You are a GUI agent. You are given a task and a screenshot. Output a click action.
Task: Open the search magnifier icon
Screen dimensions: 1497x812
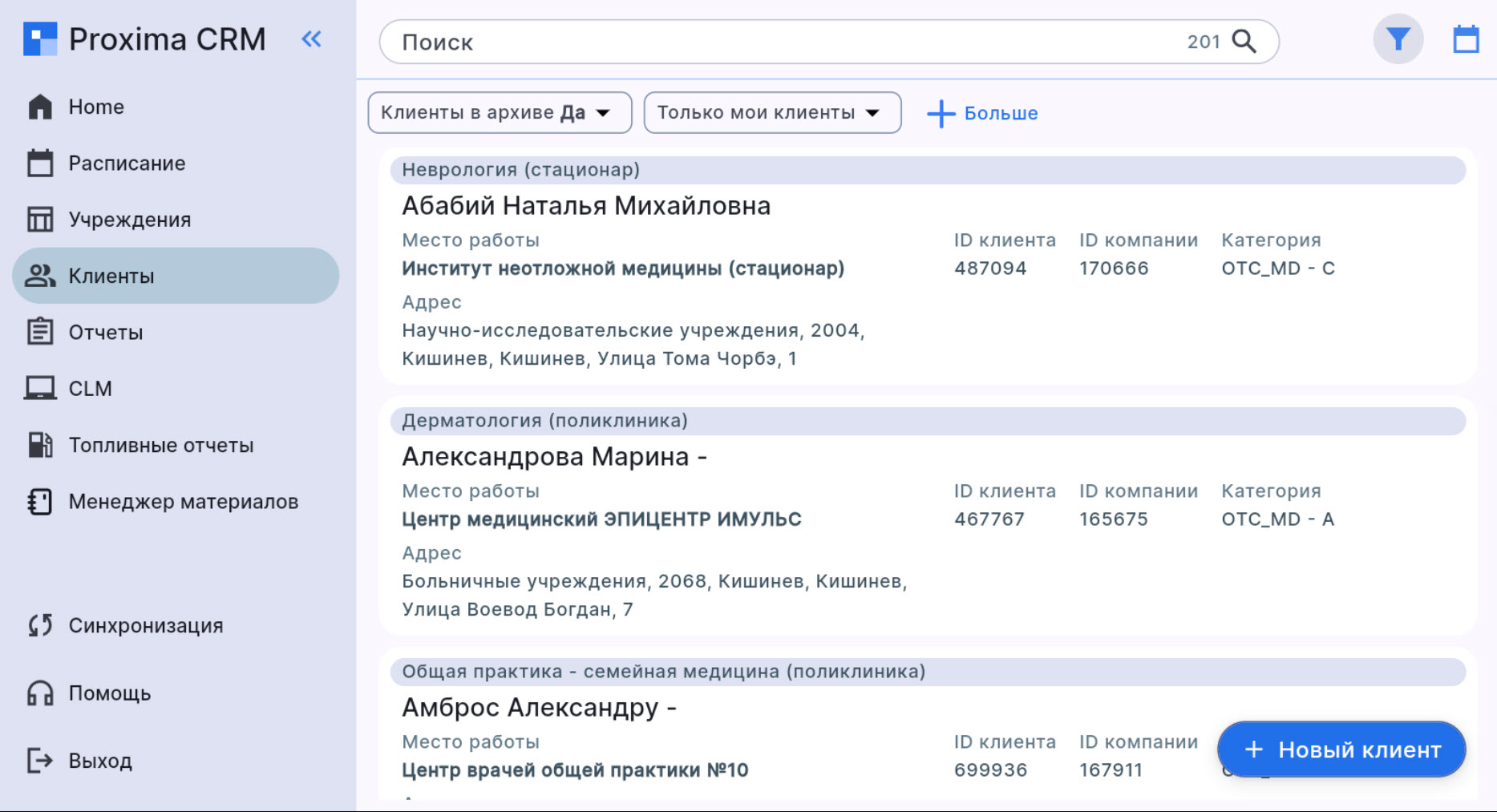(x=1244, y=41)
